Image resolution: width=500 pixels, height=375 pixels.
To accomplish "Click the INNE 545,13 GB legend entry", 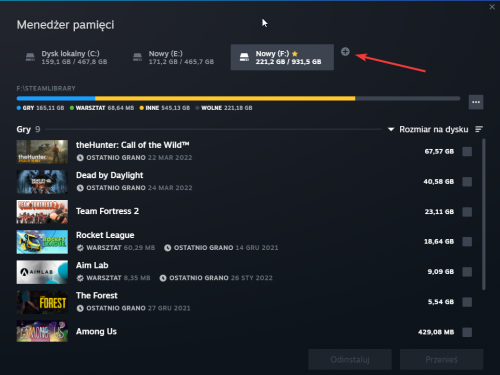I will pos(165,108).
